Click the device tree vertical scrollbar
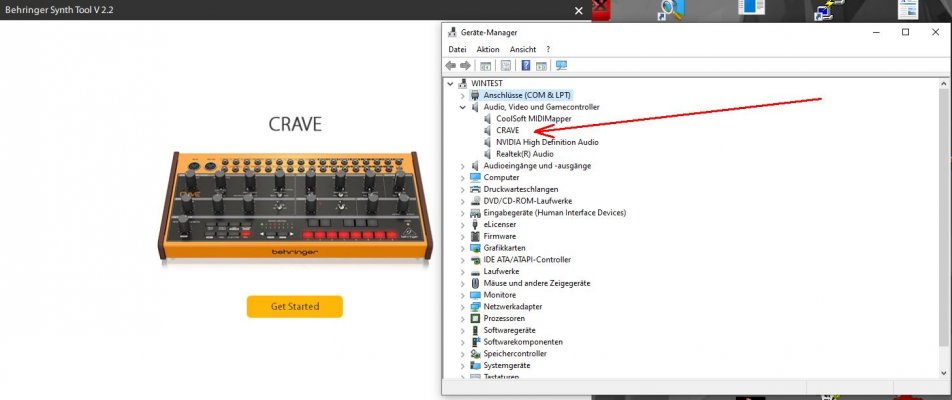The image size is (952, 400). coord(944,229)
